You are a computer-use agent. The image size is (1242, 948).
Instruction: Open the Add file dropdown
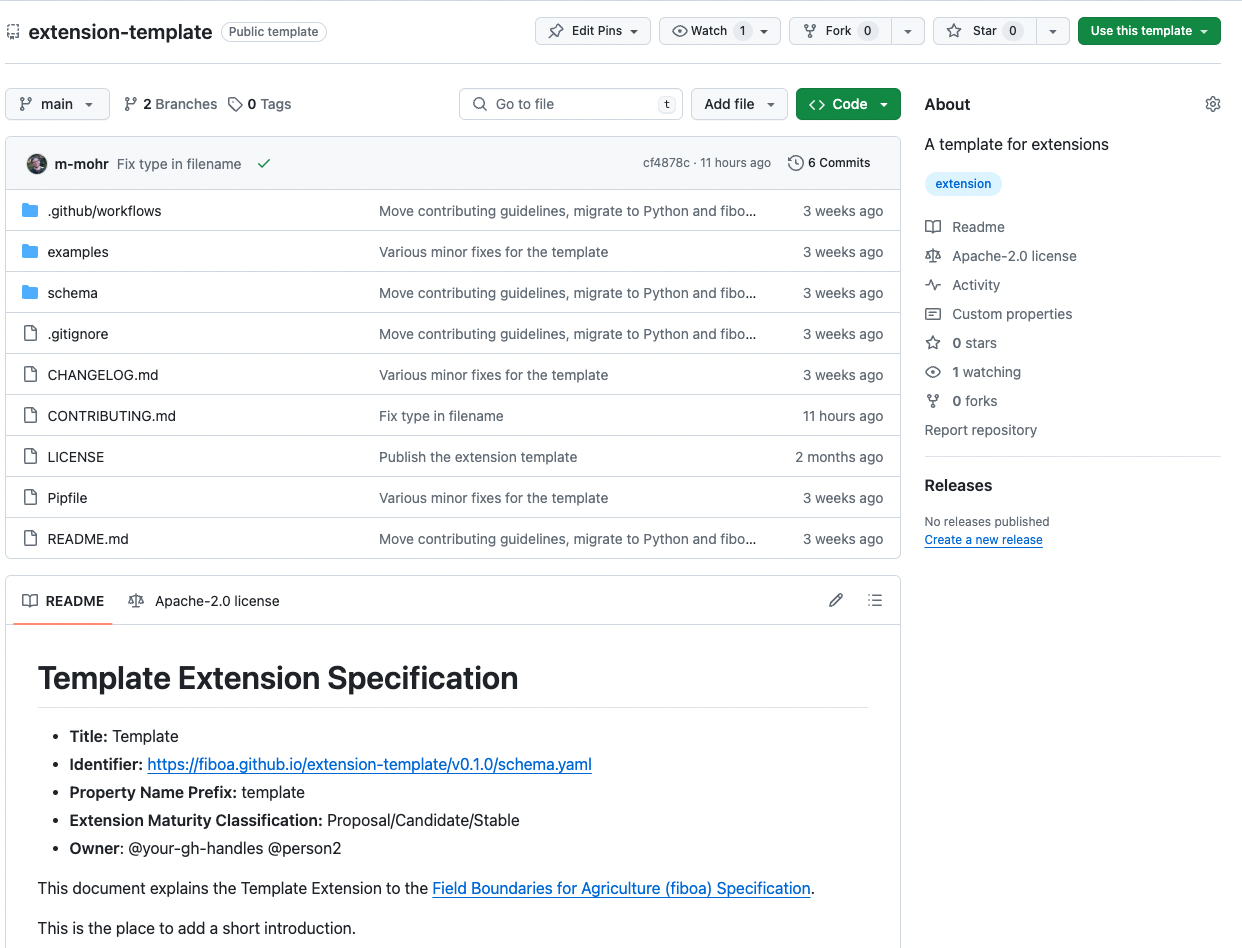(739, 104)
